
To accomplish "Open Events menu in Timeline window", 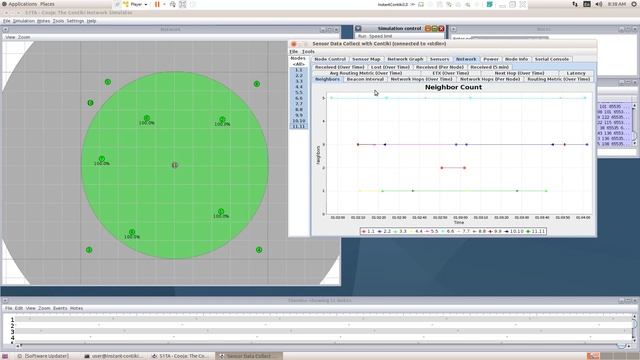I will point(60,308).
